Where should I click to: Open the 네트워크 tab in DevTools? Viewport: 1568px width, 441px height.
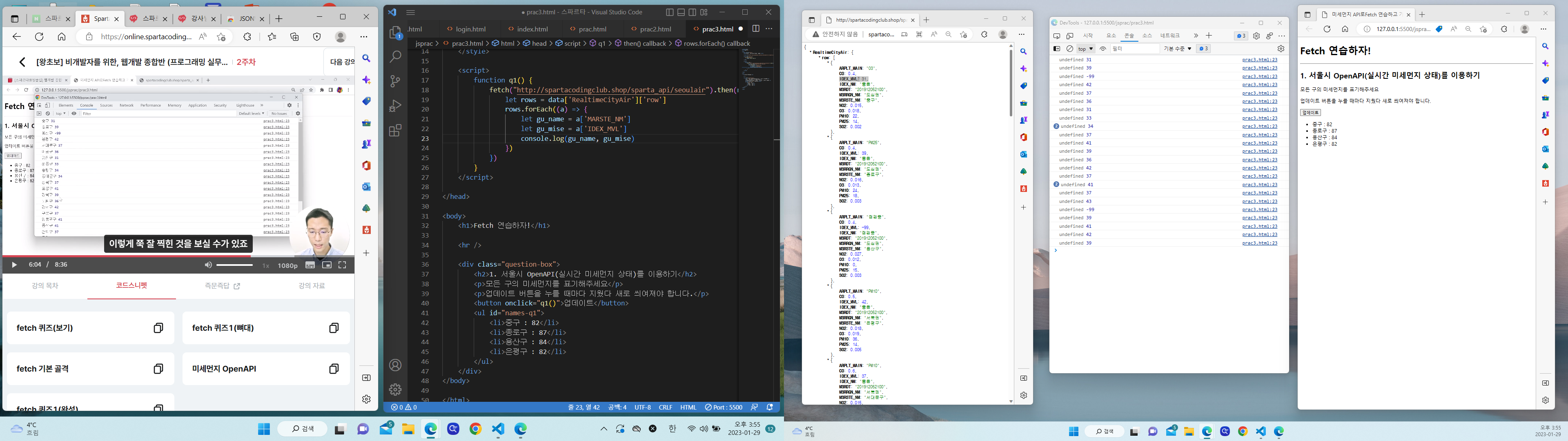pos(1170,36)
